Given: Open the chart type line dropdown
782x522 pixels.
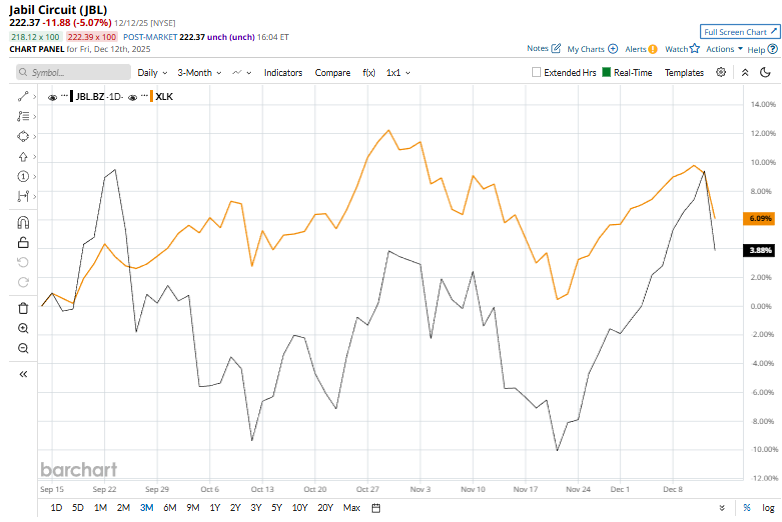Looking at the screenshot, I should tap(242, 73).
